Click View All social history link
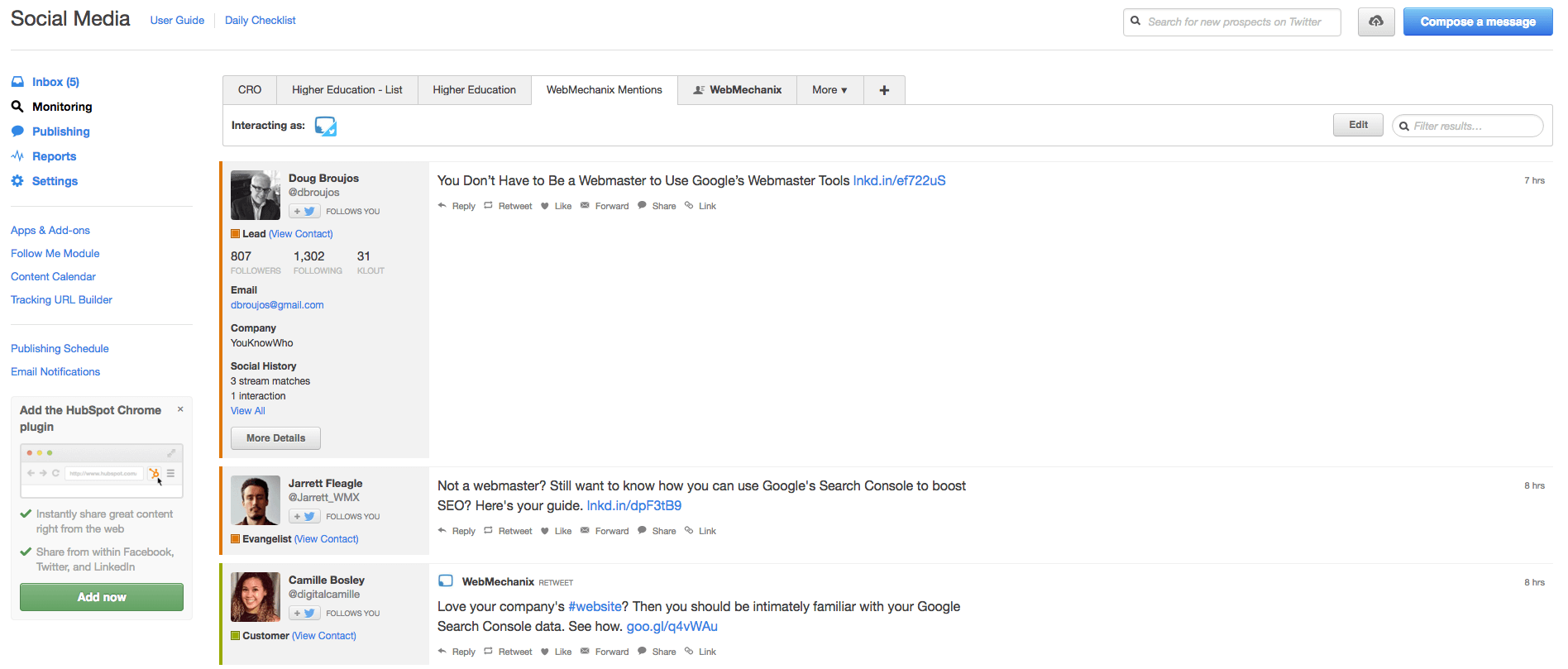 [248, 411]
